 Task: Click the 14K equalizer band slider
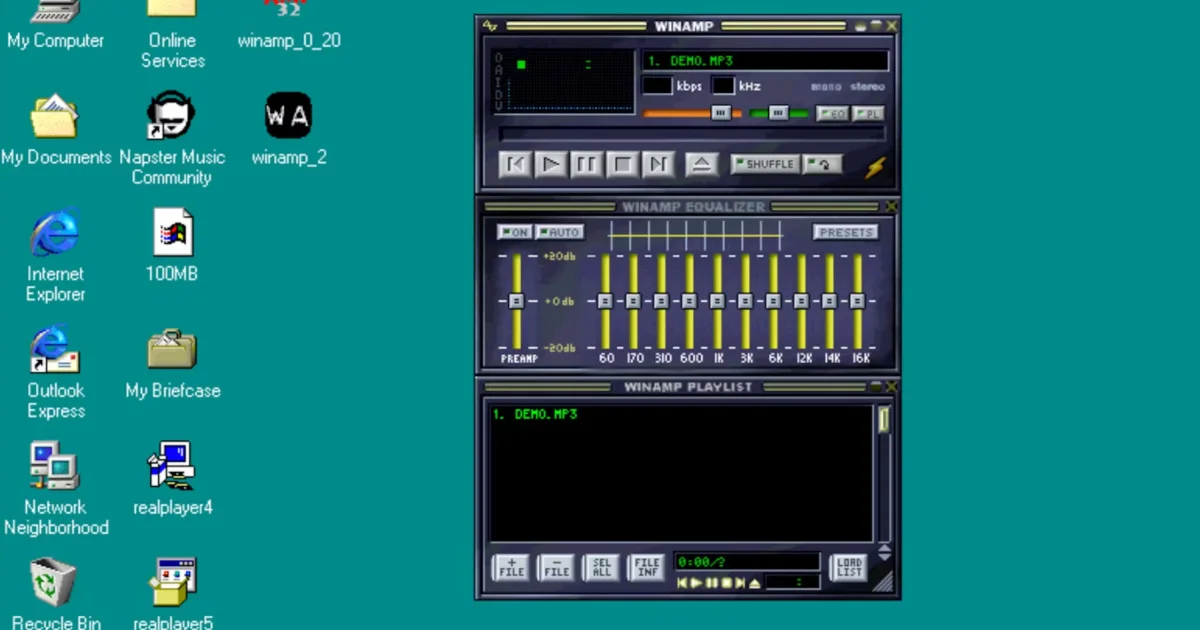pyautogui.click(x=829, y=301)
